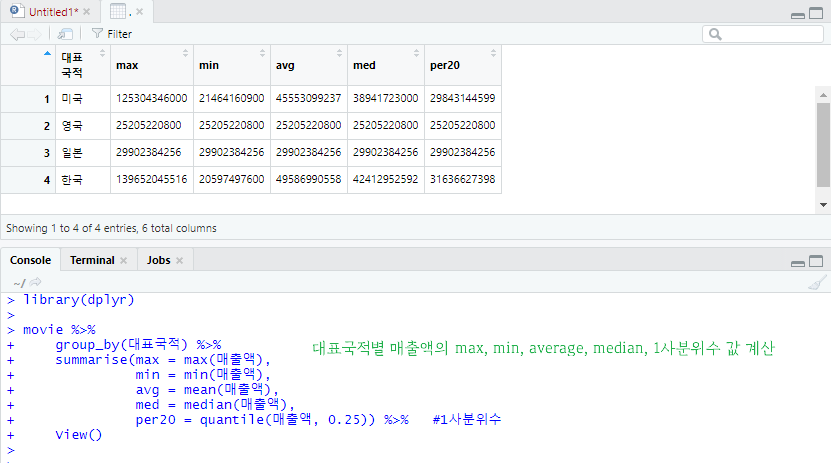Show data viewer in a new window
The width and height of the screenshot is (831, 463).
[x=65, y=34]
